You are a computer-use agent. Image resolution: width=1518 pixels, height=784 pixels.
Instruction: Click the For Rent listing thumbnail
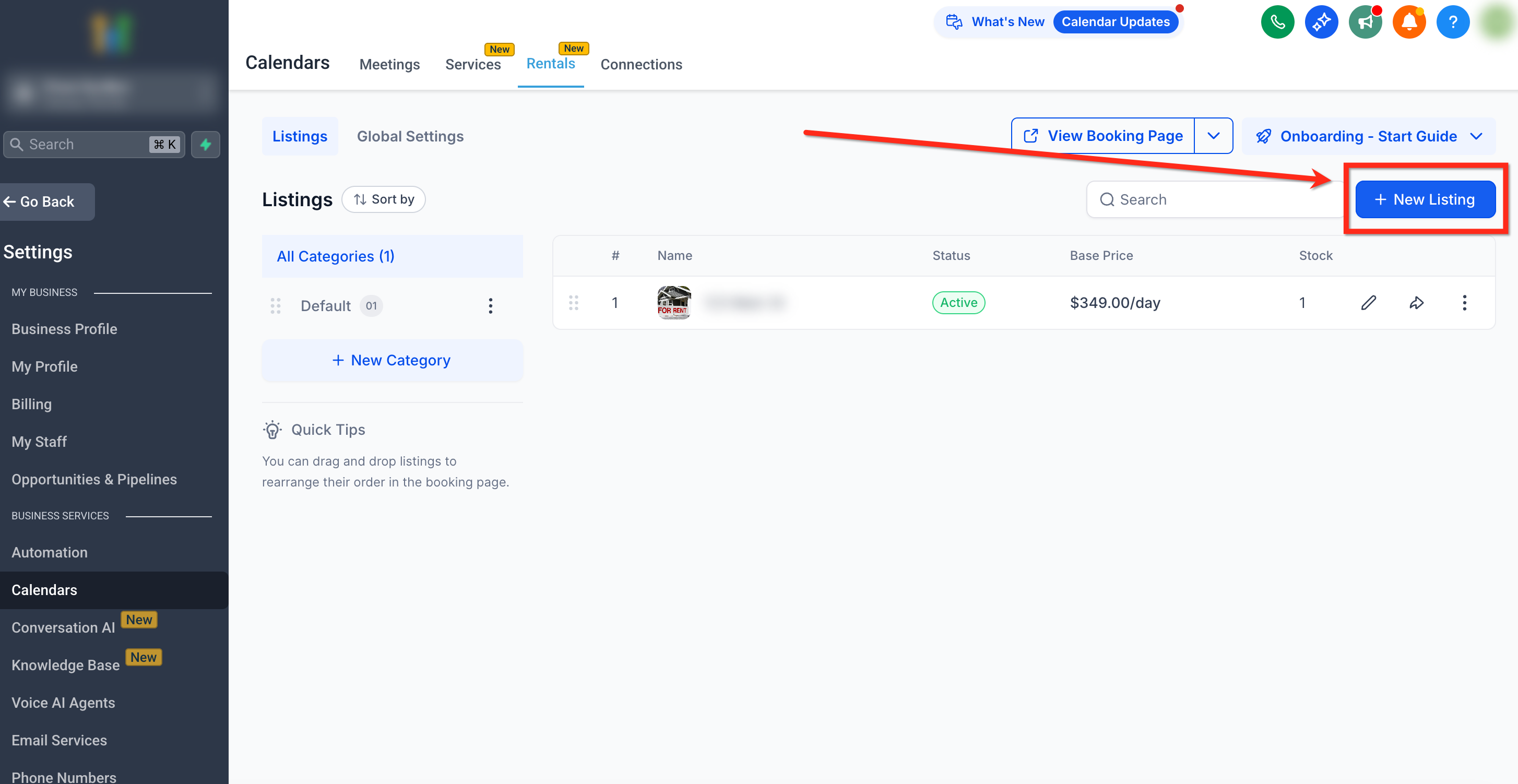pyautogui.click(x=673, y=303)
